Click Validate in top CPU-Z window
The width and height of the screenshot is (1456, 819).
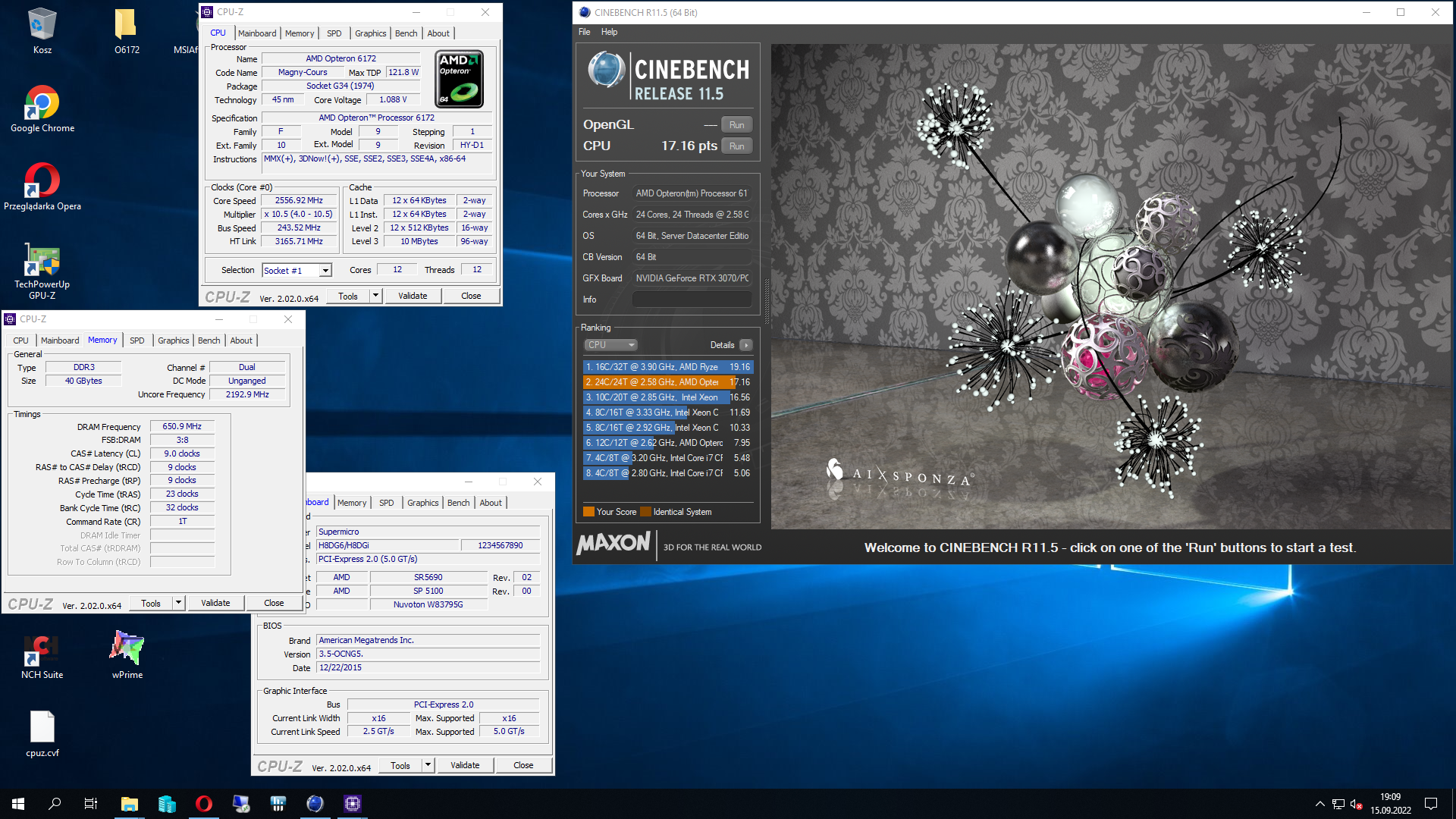(x=413, y=296)
